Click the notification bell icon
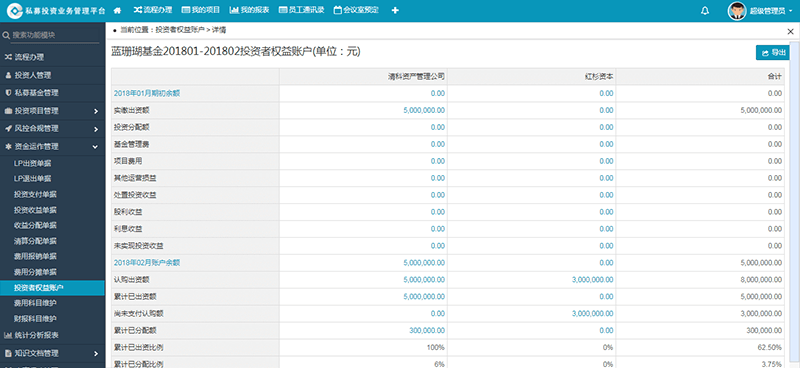The width and height of the screenshot is (800, 368). click(x=705, y=11)
